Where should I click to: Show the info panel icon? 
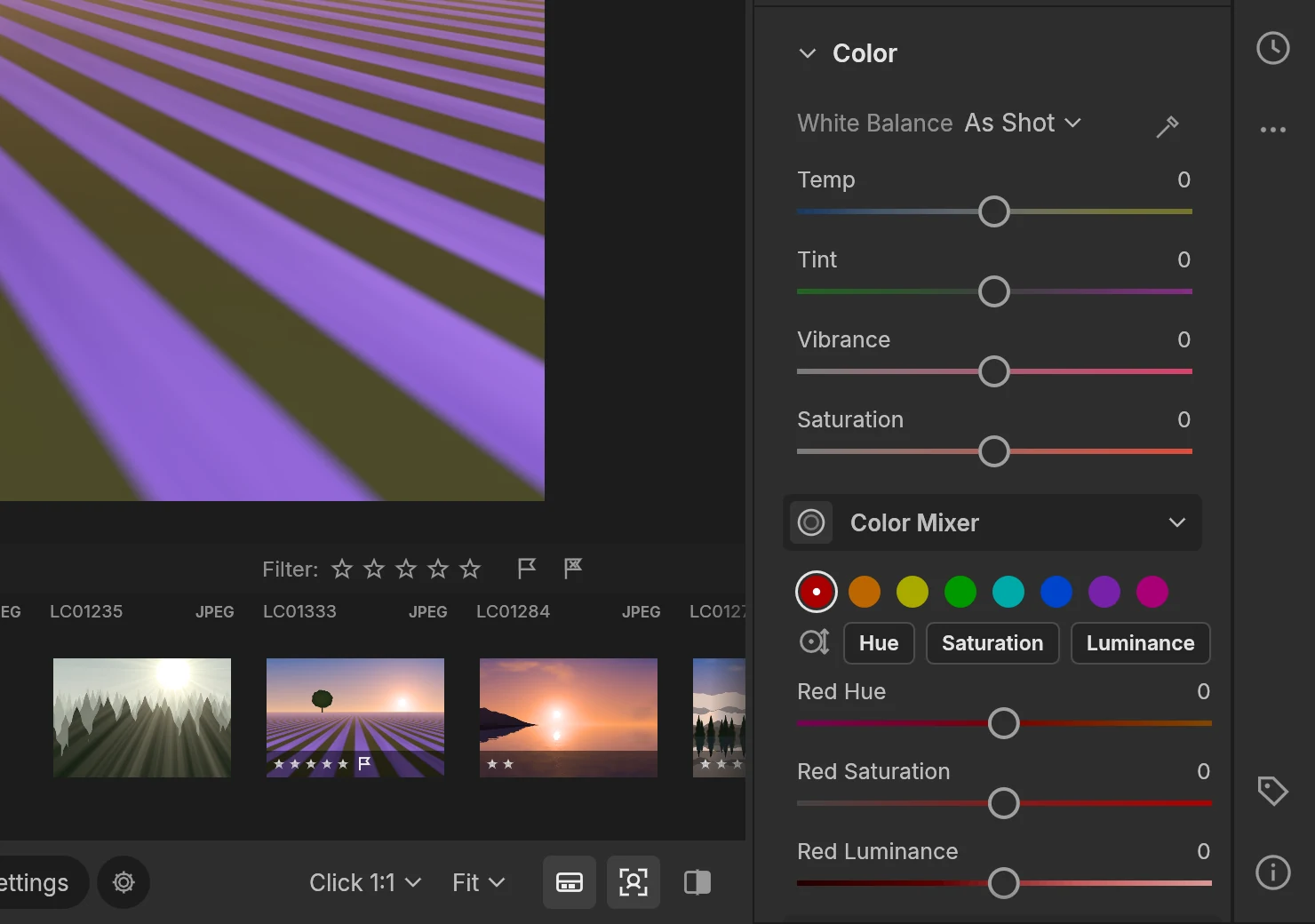(1272, 872)
